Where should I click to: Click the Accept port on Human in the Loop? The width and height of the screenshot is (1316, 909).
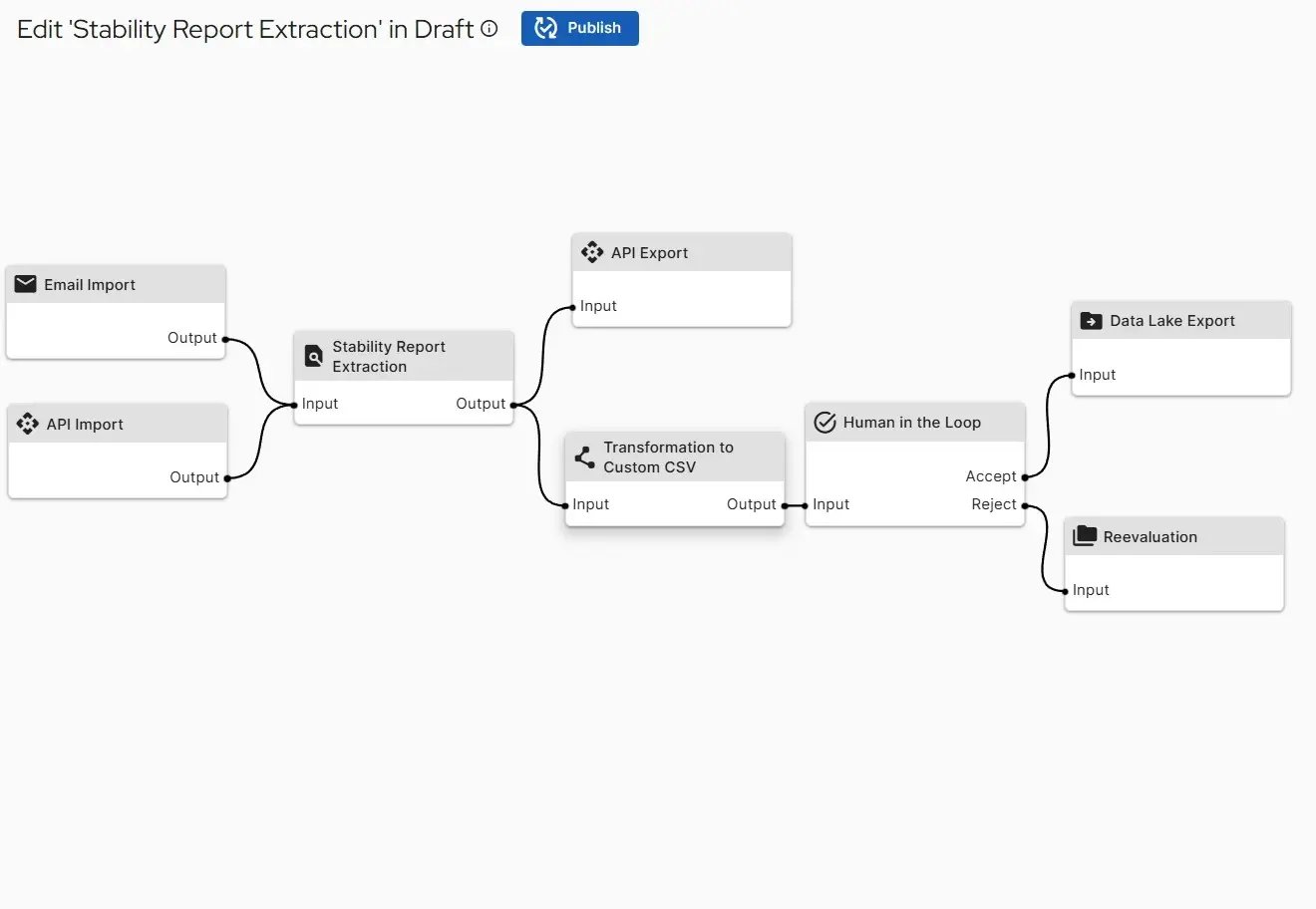tap(1025, 476)
